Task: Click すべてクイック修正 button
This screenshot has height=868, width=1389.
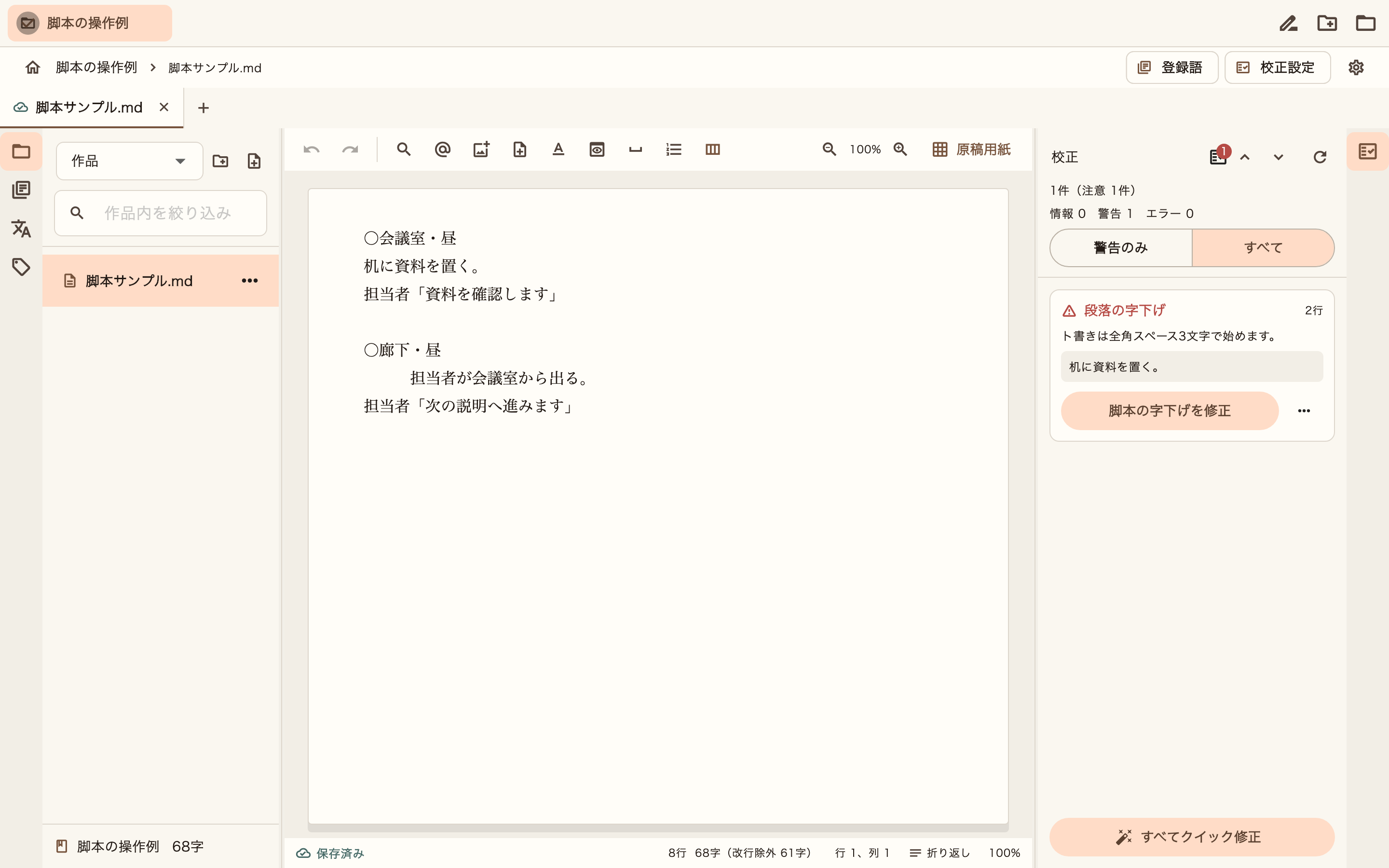Action: 1192,837
